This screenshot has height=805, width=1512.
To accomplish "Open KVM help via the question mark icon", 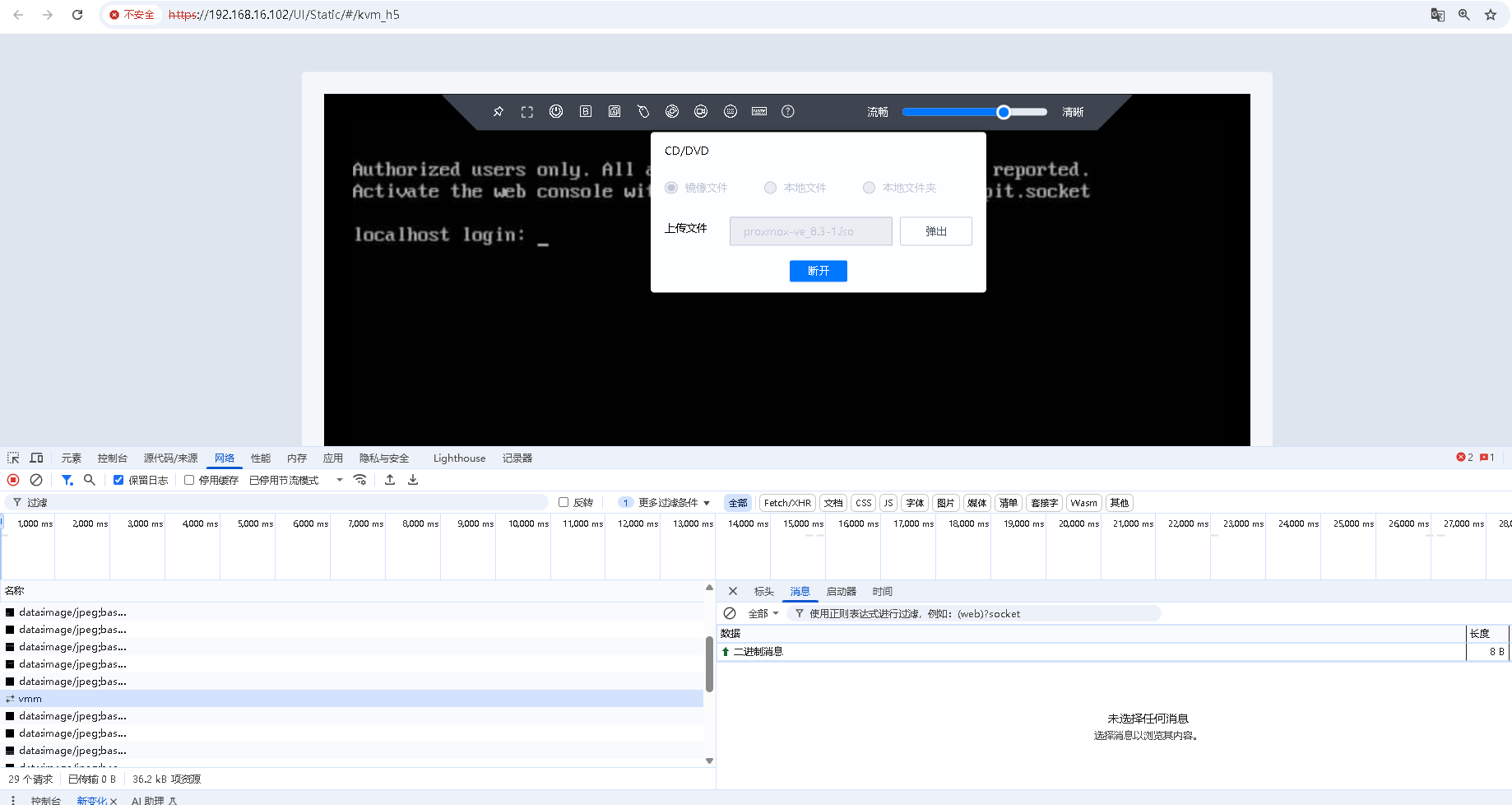I will pos(787,111).
